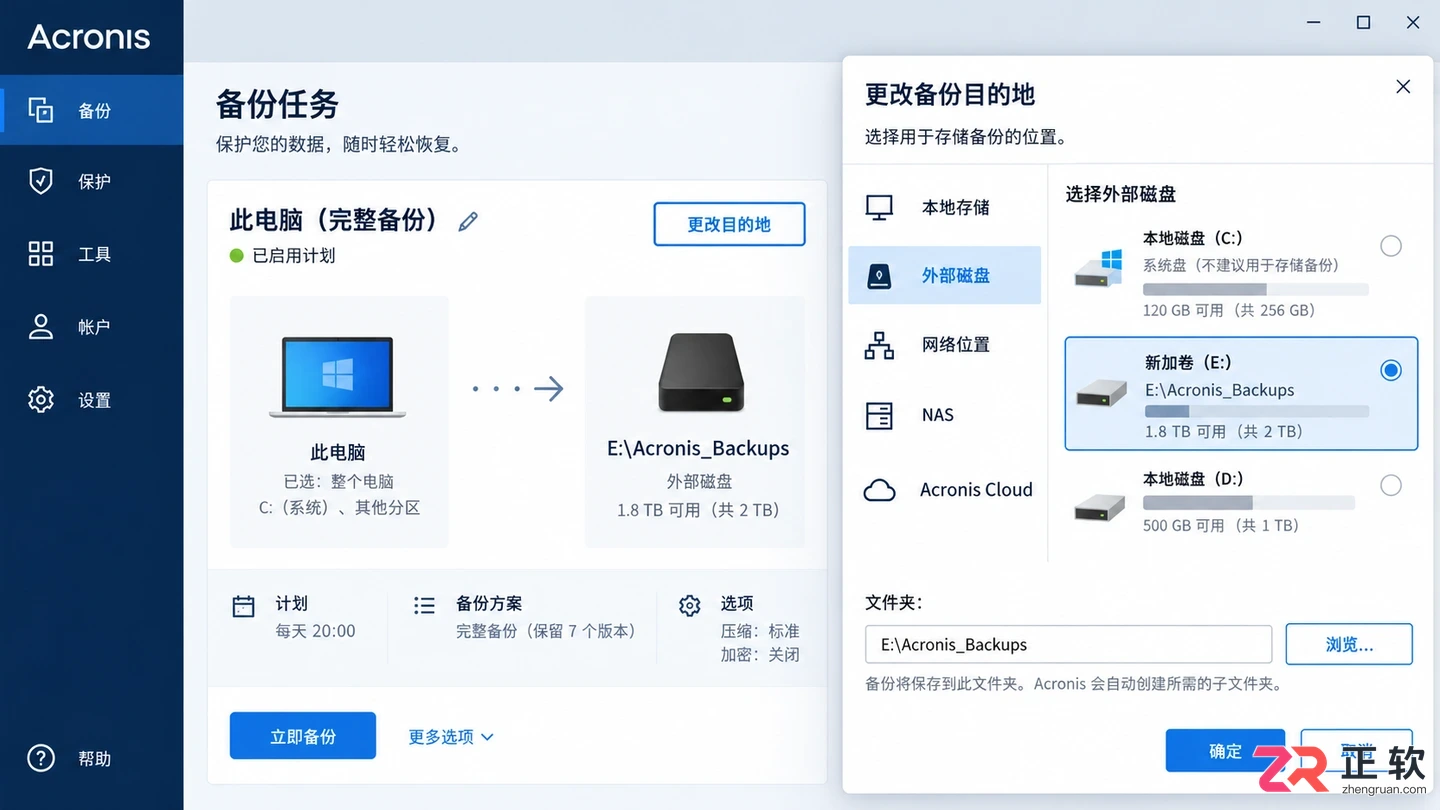Screen dimensions: 1440x810
Task: Switch to the 网络位置 tab
Action: click(x=944, y=345)
